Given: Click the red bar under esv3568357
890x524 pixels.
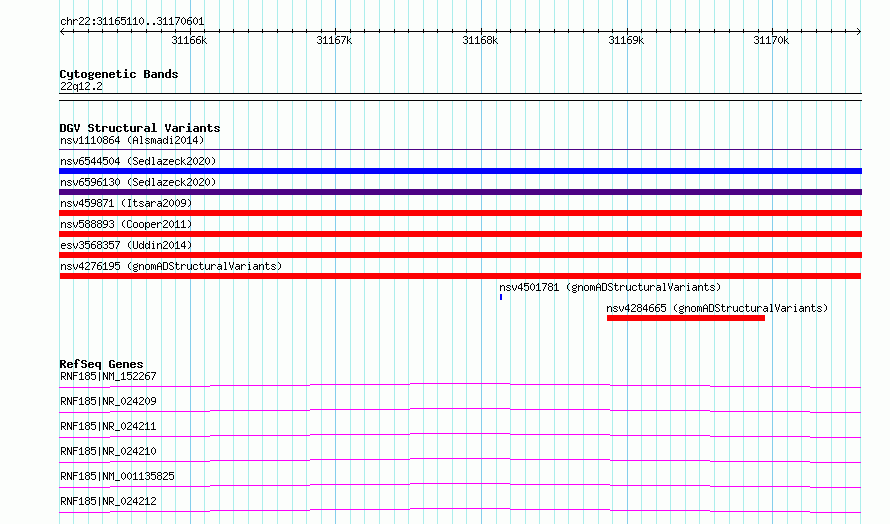Looking at the screenshot, I should [x=460, y=255].
